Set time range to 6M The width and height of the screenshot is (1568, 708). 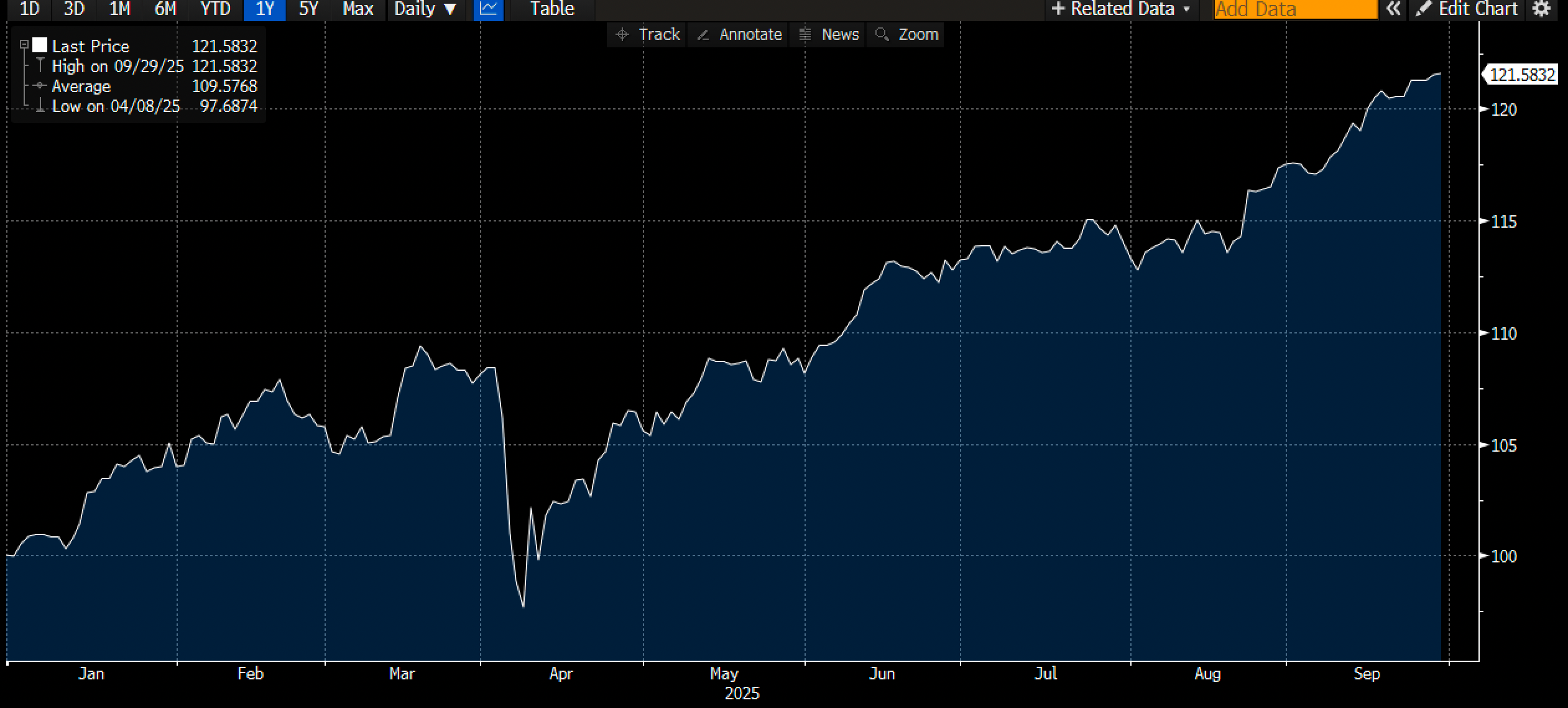point(165,9)
